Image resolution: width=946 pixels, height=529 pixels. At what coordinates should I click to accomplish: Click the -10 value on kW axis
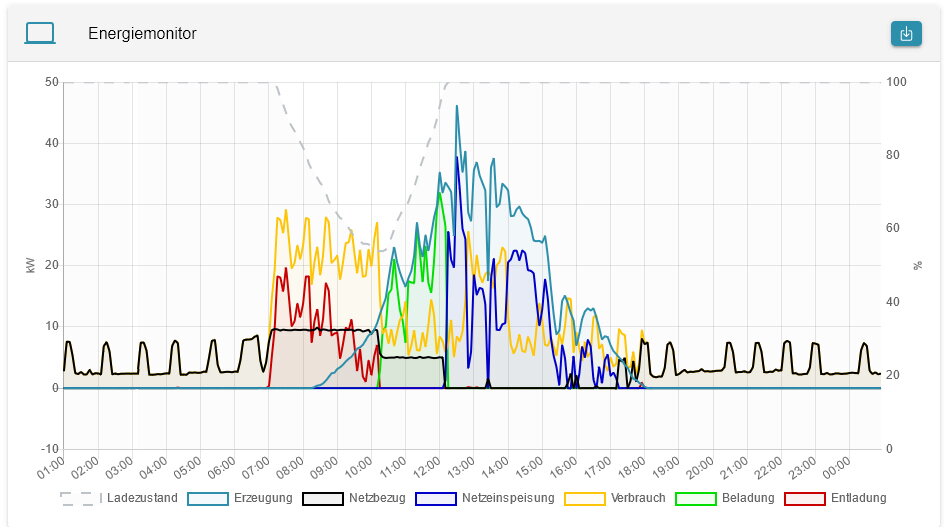(x=50, y=449)
